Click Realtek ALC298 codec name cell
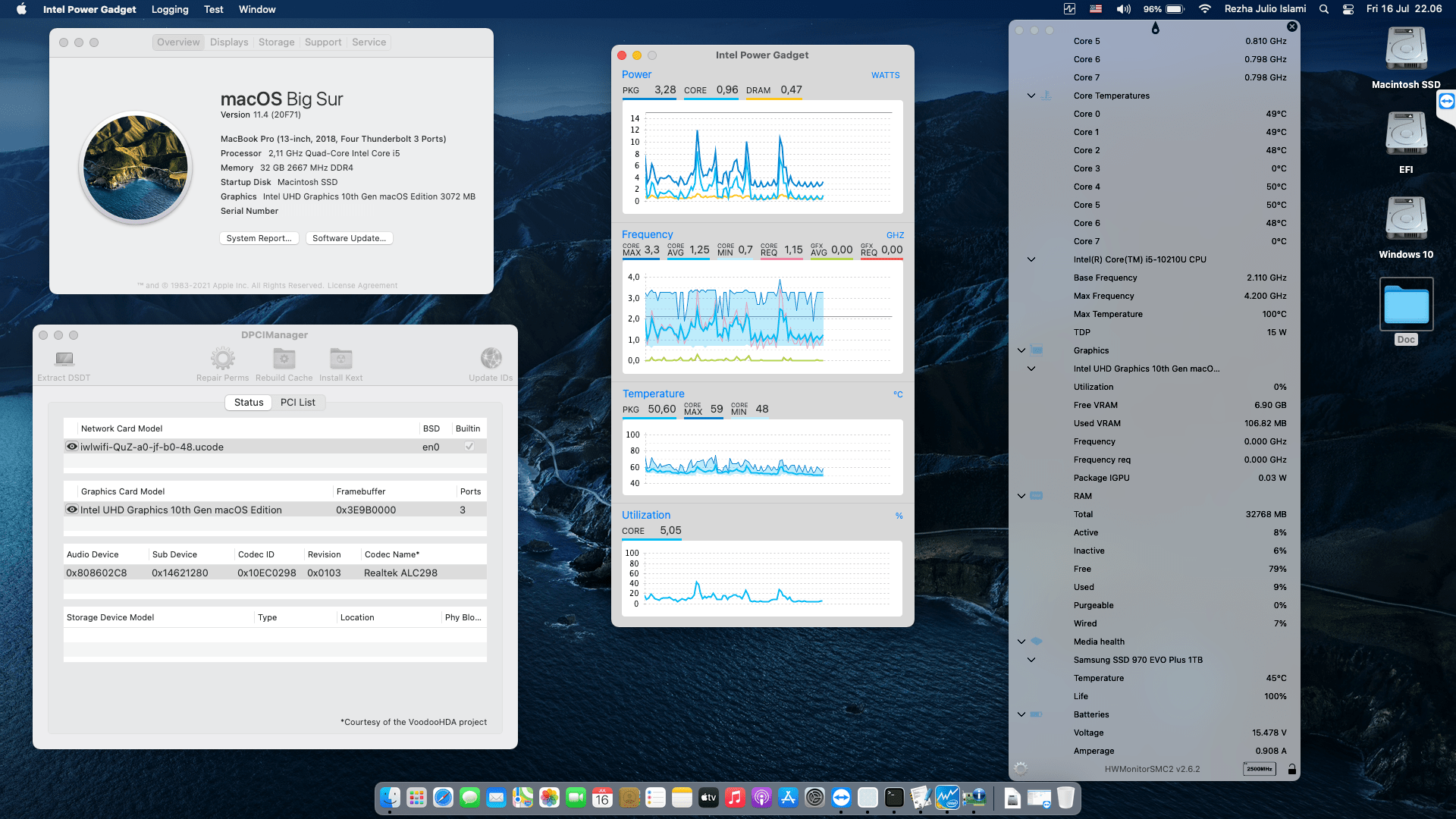Screen dimensions: 1456x819 pos(400,573)
